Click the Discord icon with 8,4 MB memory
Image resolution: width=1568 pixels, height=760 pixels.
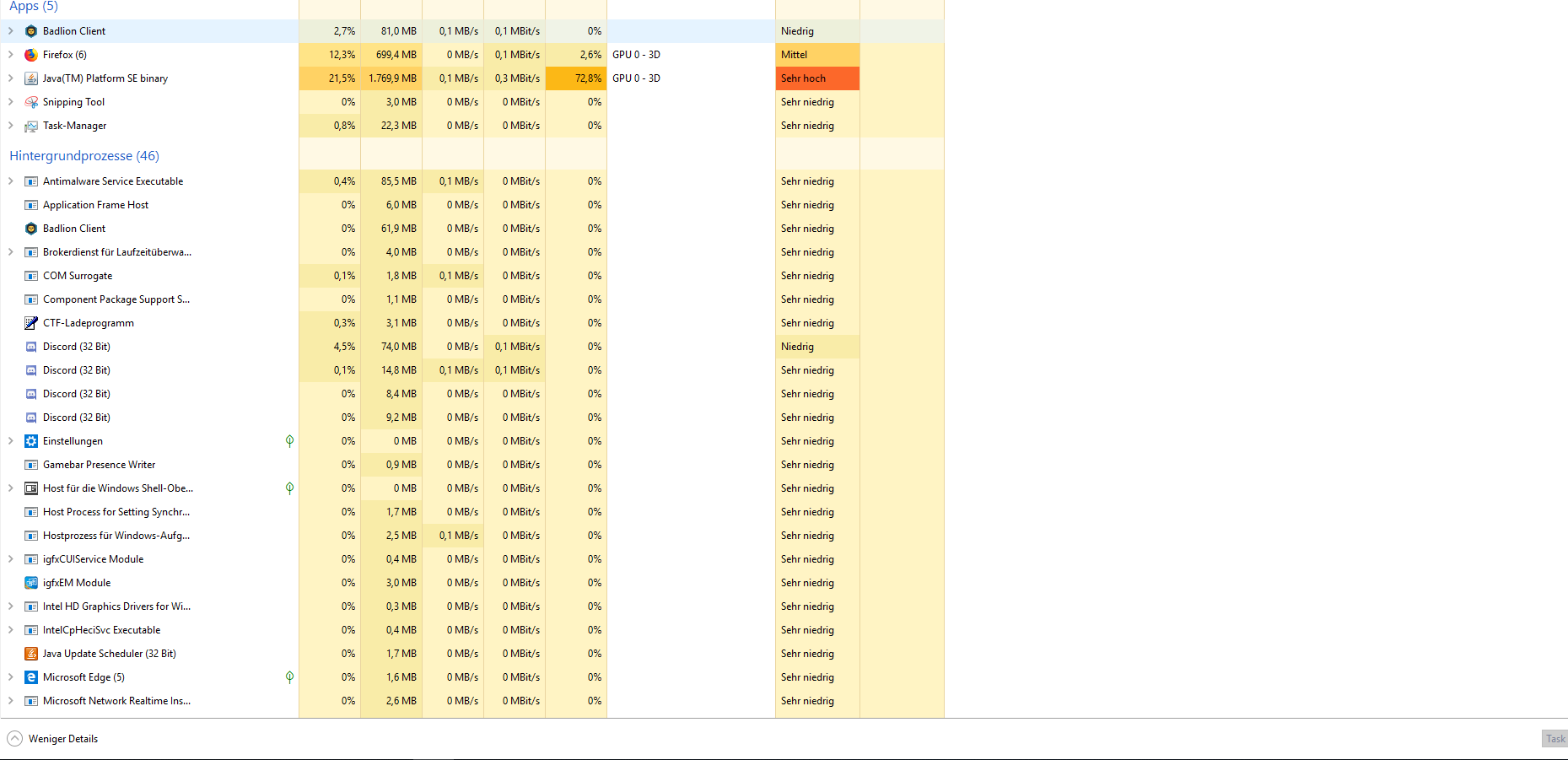[31, 394]
